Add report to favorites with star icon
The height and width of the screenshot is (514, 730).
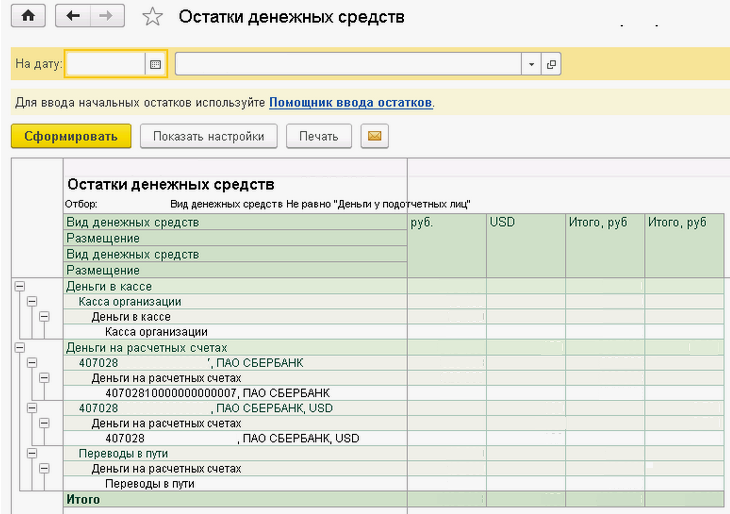[x=152, y=17]
